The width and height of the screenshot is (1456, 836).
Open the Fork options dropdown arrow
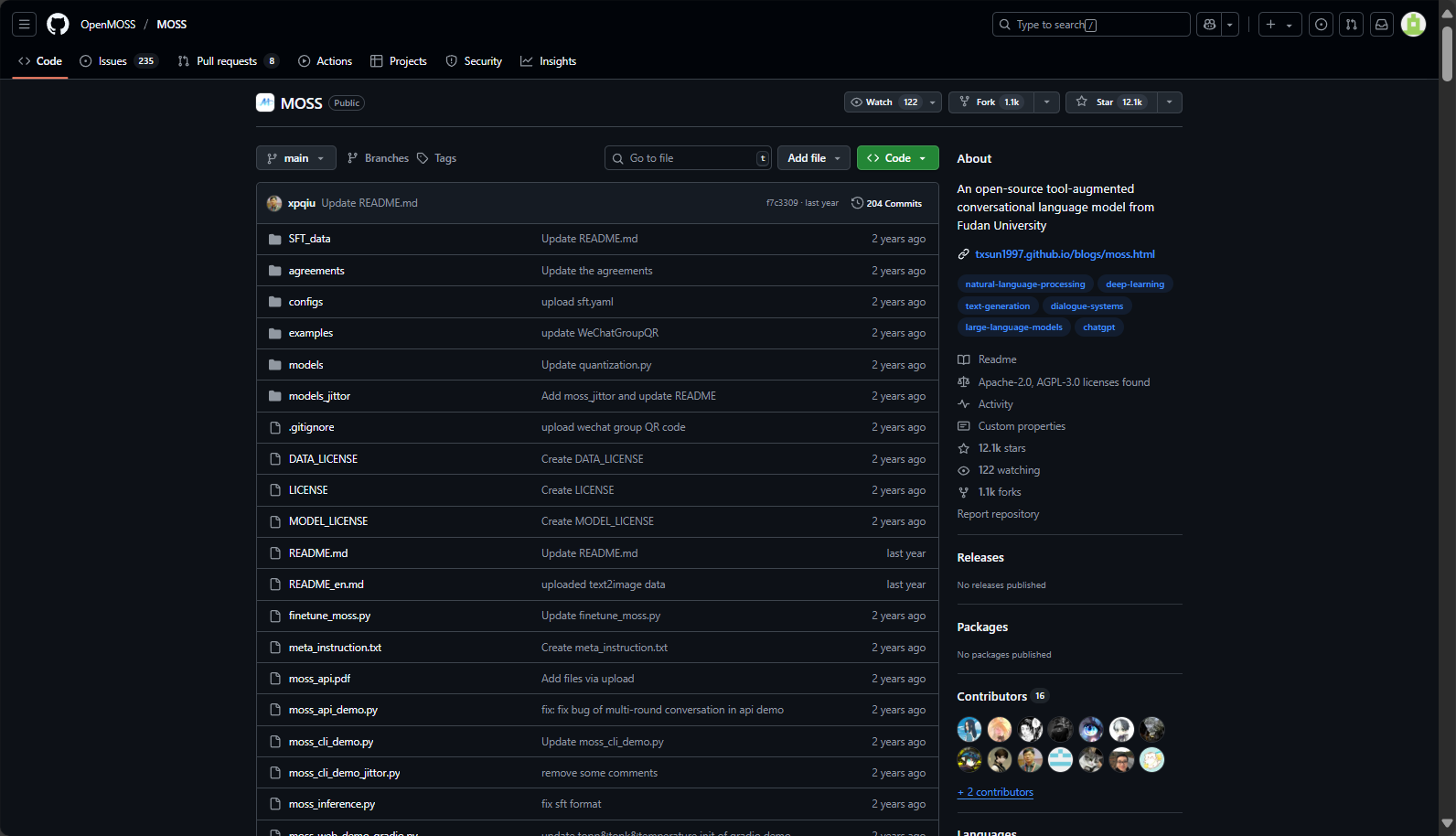pyautogui.click(x=1047, y=102)
